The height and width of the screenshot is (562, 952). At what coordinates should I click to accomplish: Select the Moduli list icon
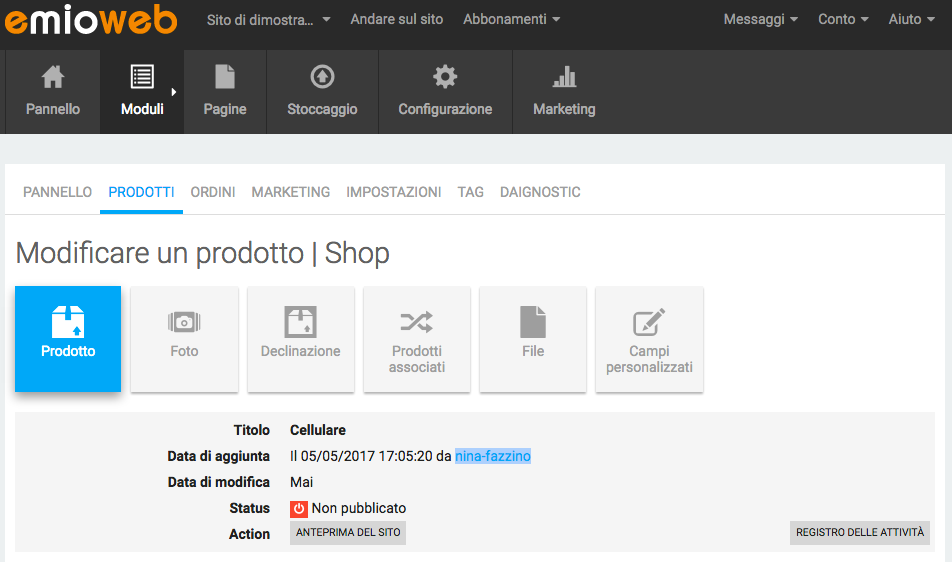[142, 77]
